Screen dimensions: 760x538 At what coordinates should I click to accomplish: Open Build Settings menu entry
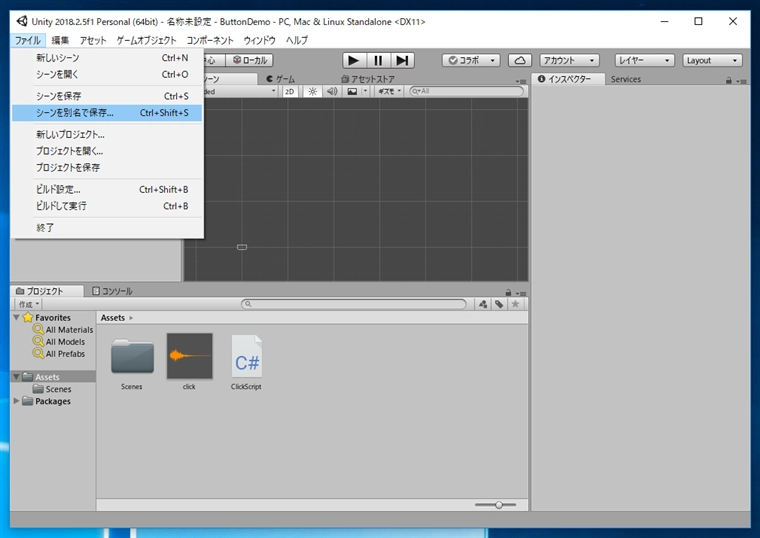point(107,190)
